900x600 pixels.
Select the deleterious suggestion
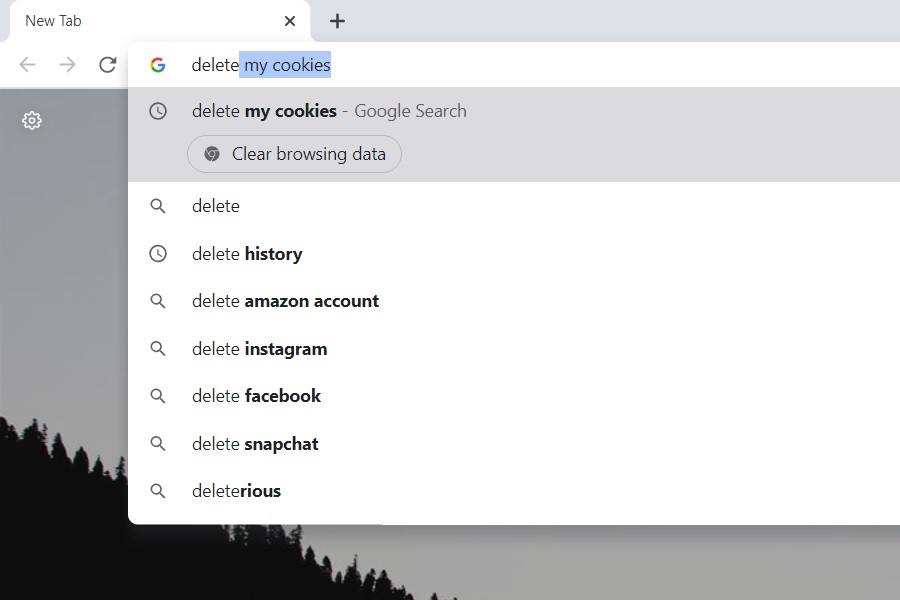tap(236, 491)
